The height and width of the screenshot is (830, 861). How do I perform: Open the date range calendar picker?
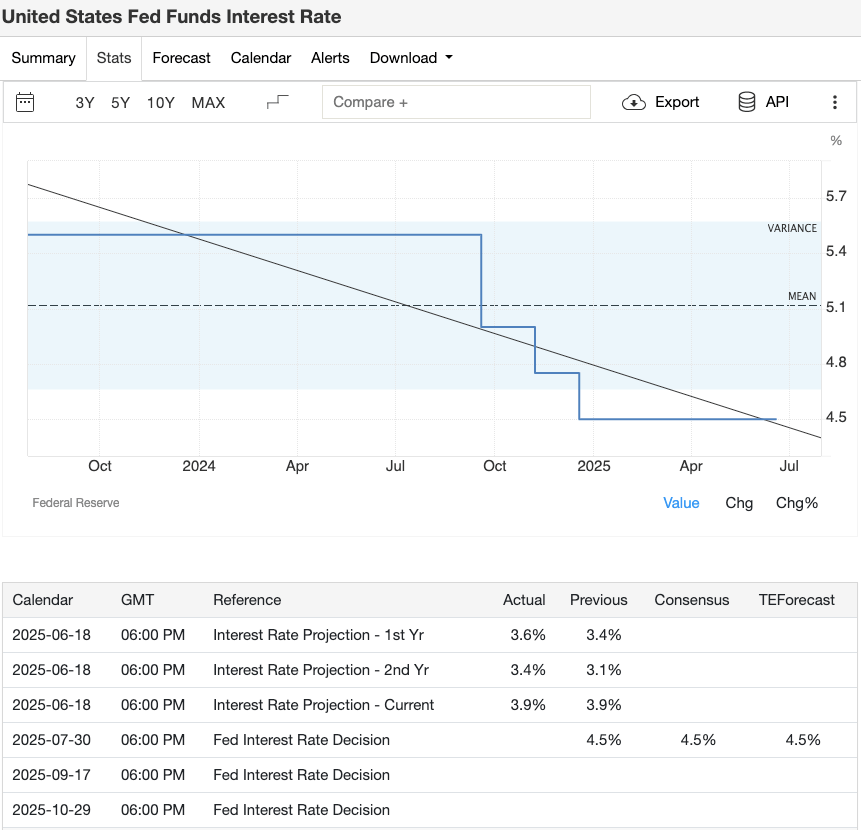(x=25, y=102)
